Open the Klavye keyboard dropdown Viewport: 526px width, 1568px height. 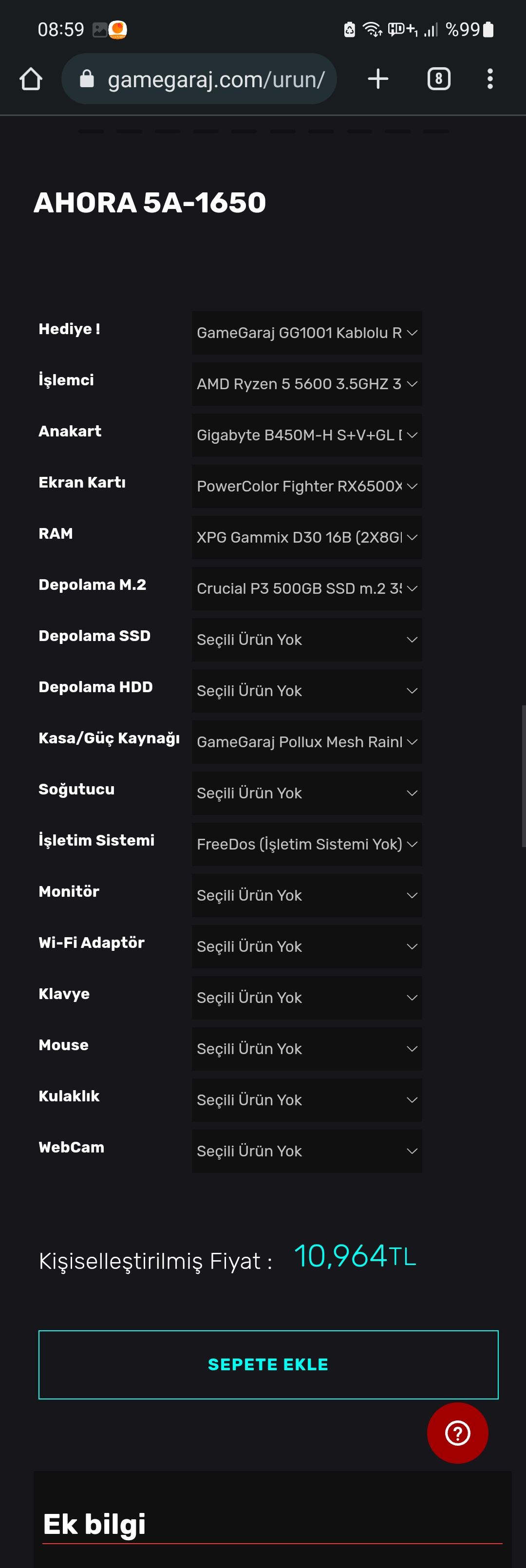[x=306, y=998]
